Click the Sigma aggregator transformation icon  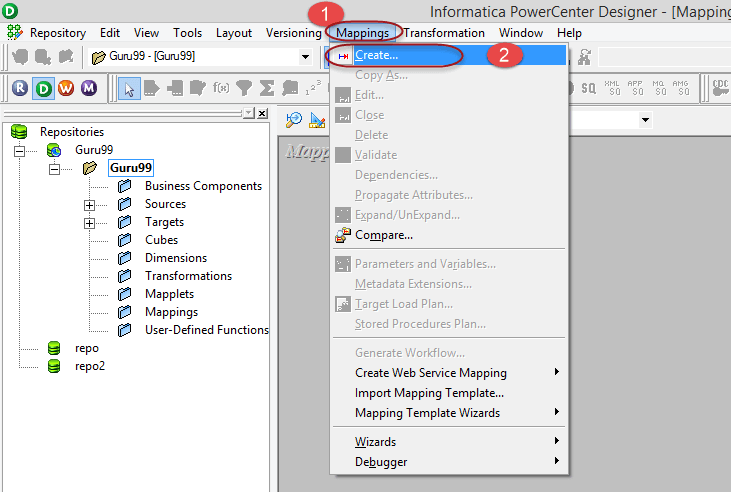point(267,88)
